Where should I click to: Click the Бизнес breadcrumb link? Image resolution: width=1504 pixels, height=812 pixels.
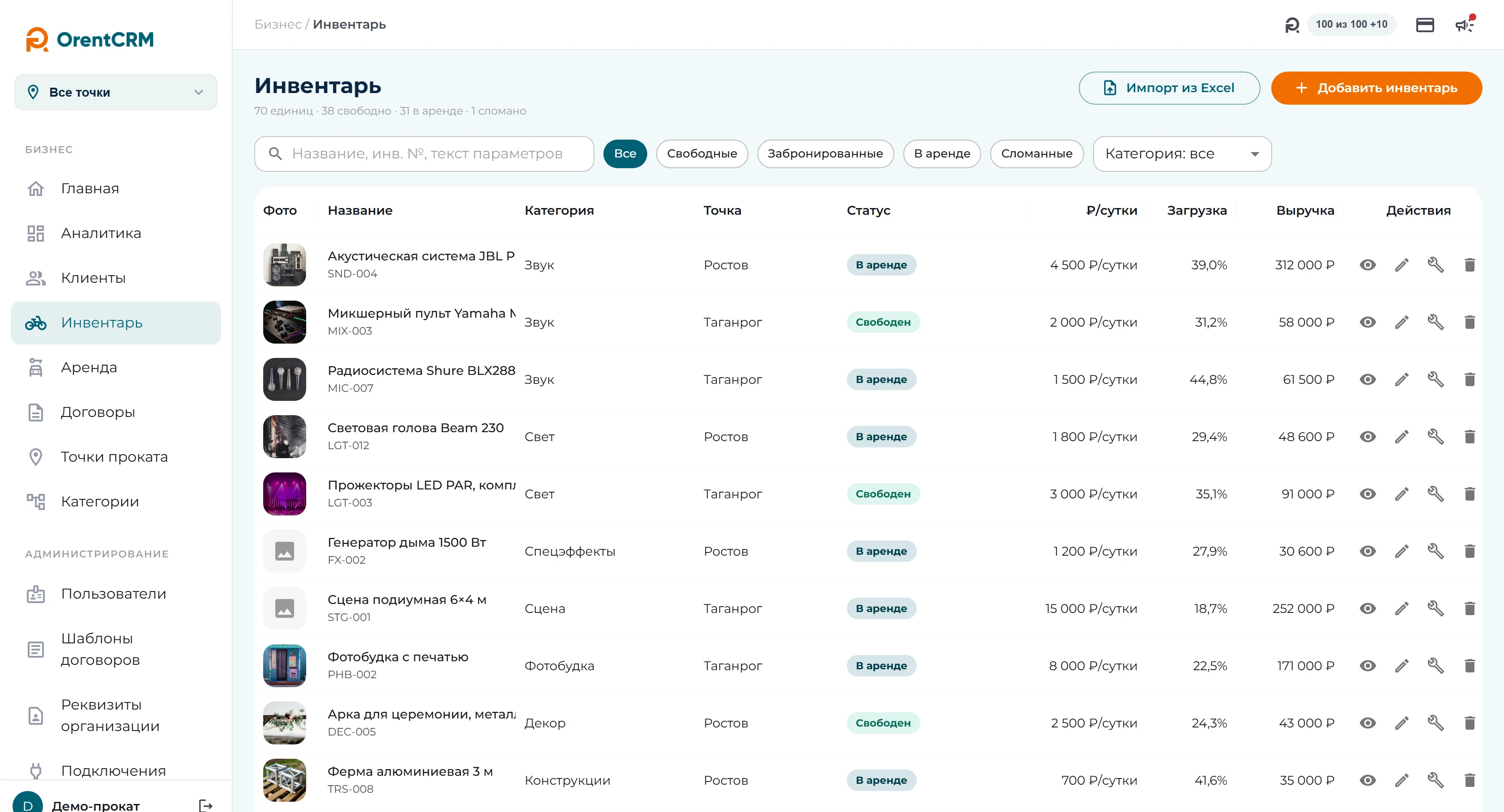click(x=278, y=25)
